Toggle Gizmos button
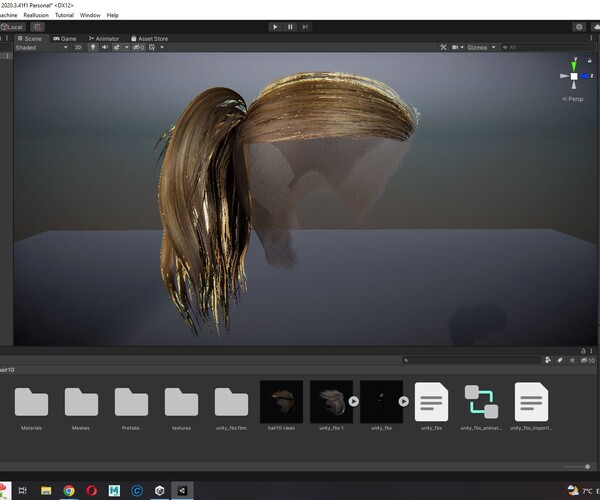600x500 pixels. click(477, 47)
